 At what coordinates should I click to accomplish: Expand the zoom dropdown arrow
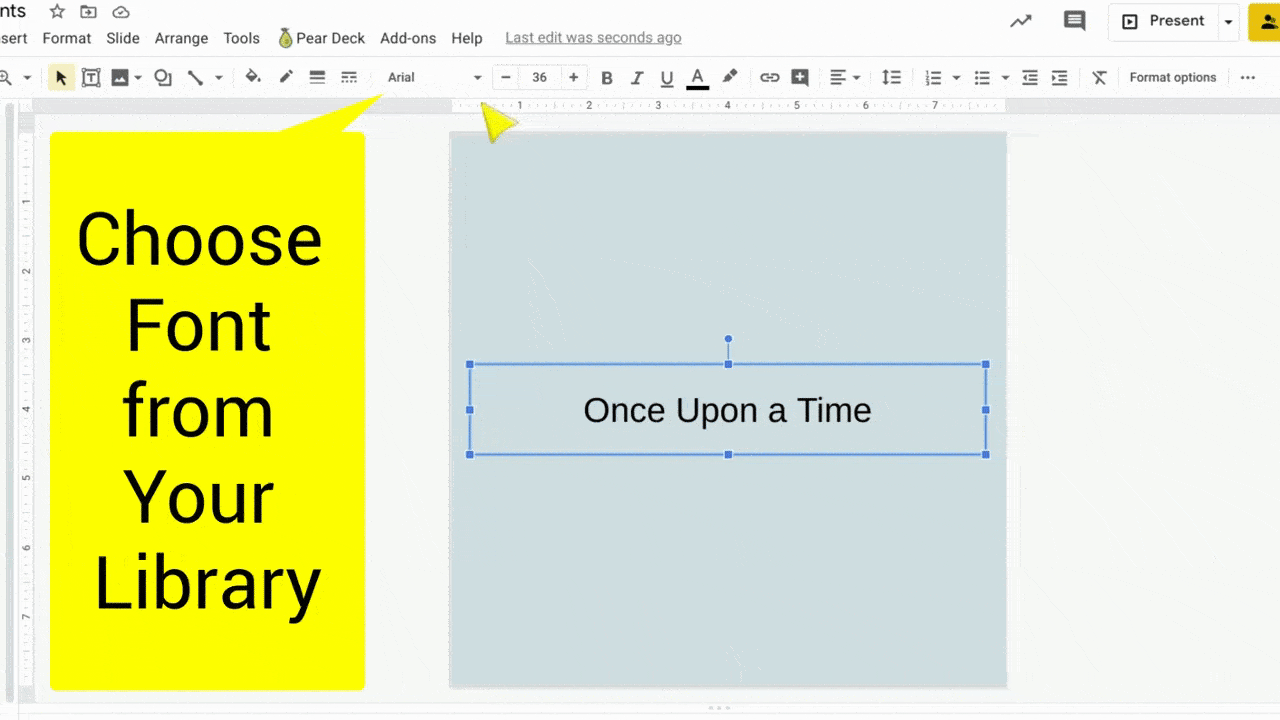click(x=27, y=77)
